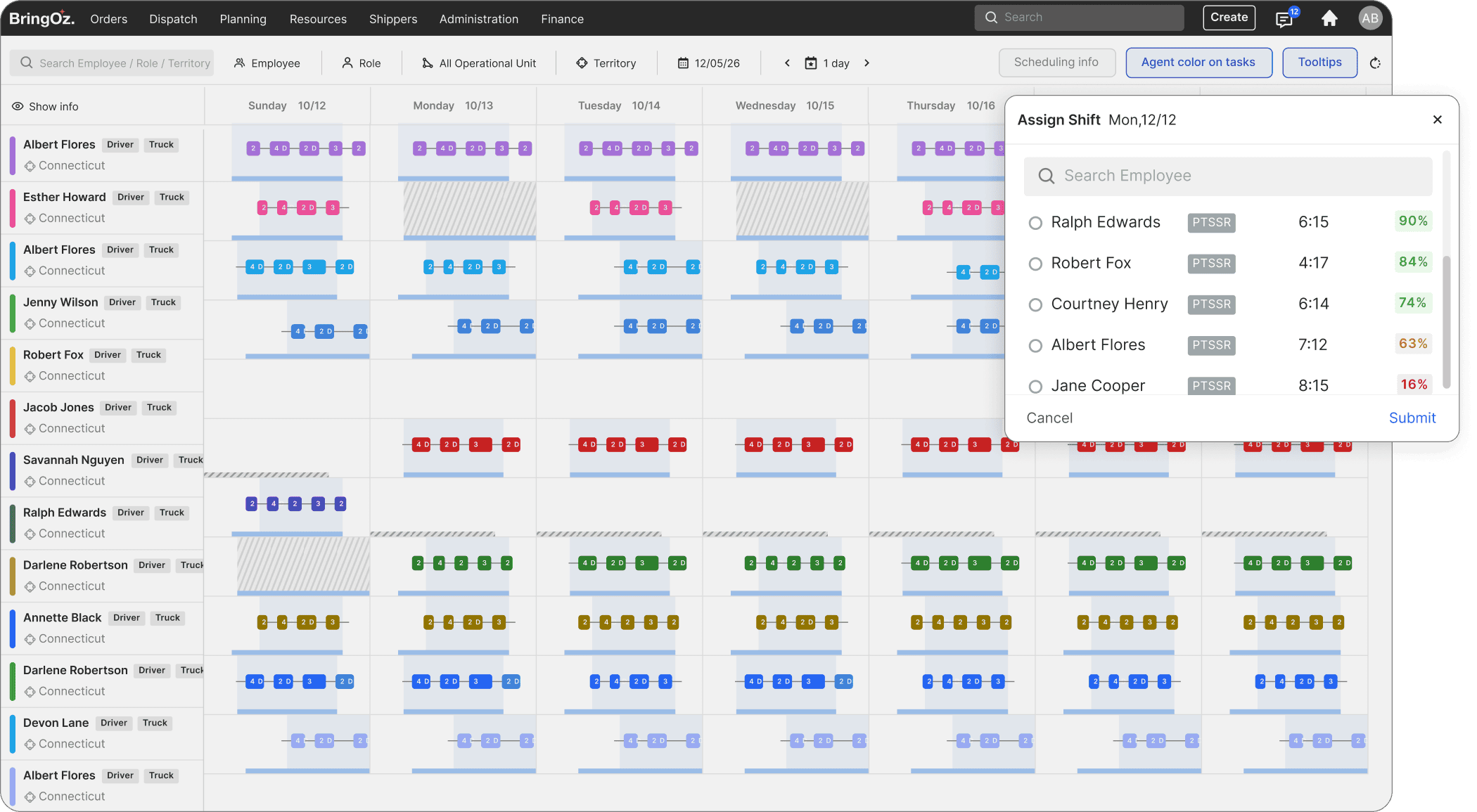Screen dimensions: 1477x812
Task: Go to home via the house icon
Action: click(x=1329, y=18)
